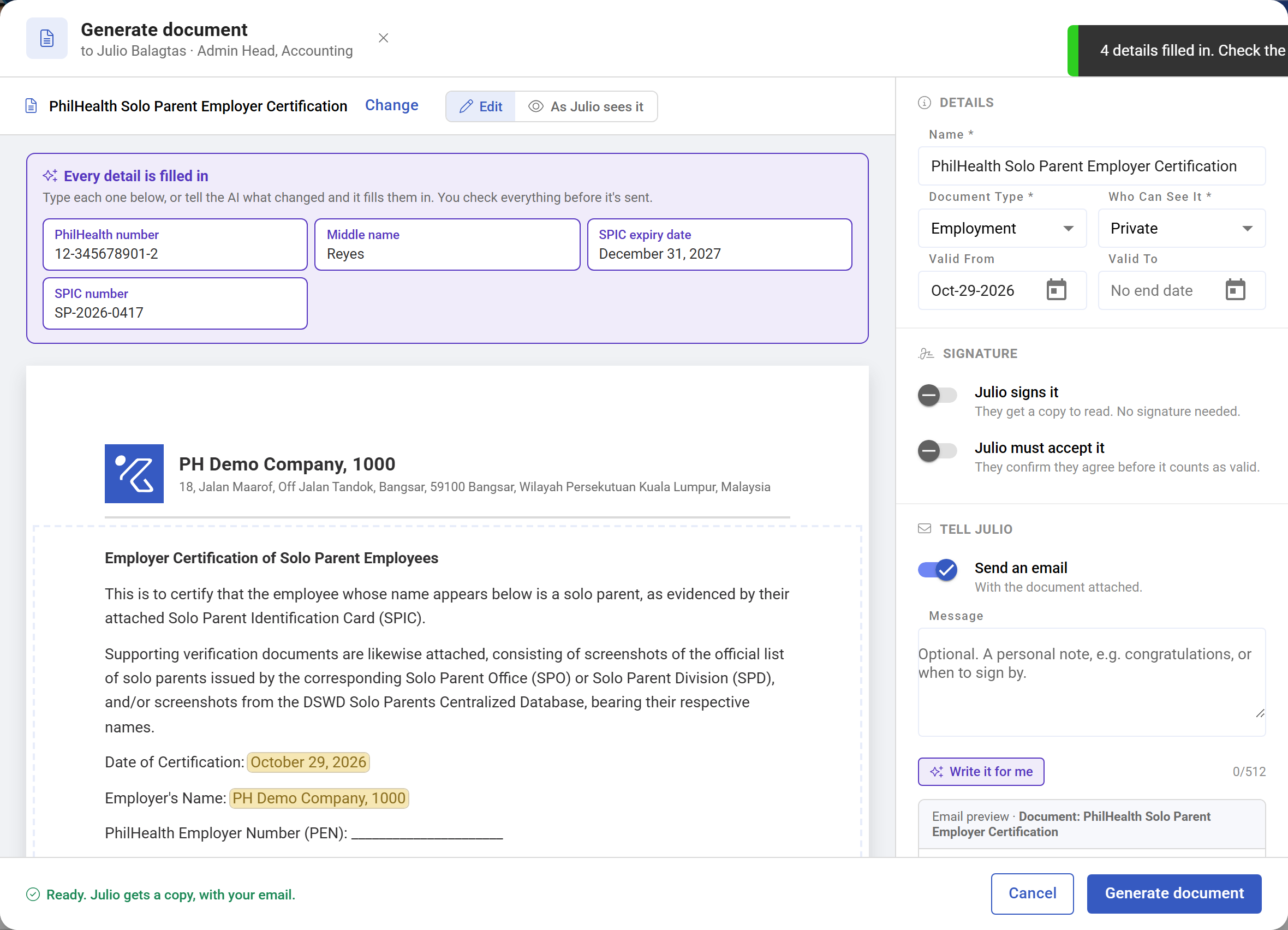
Task: Close the Generate document dialog
Action: point(383,38)
